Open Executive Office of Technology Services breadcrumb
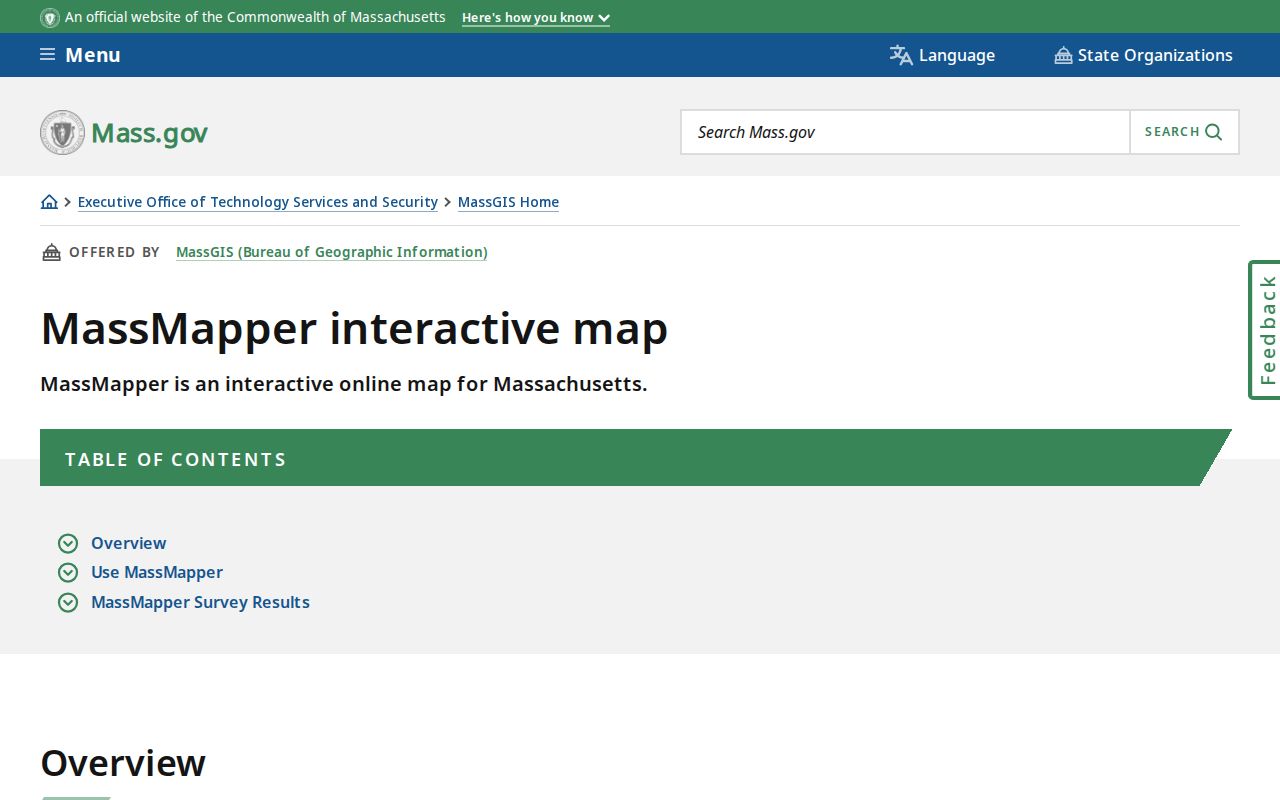Screen dimensions: 1280x800 tap(258, 202)
